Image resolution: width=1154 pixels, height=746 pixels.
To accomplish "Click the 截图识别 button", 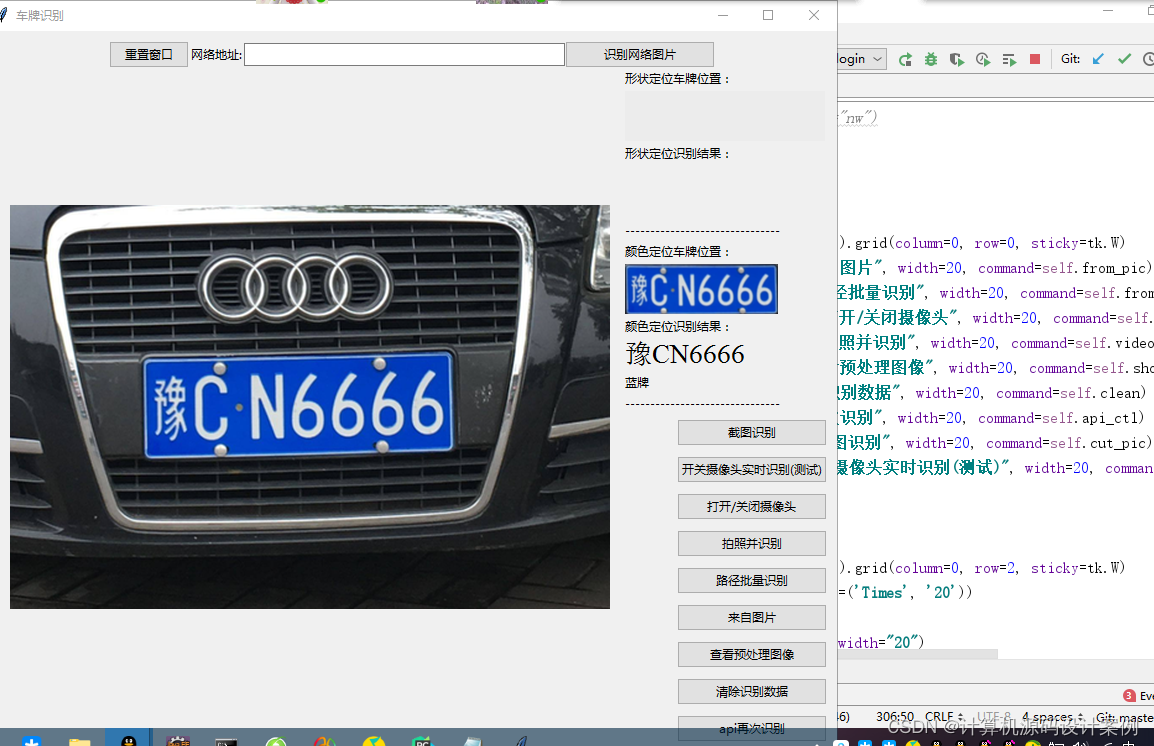I will [751, 433].
